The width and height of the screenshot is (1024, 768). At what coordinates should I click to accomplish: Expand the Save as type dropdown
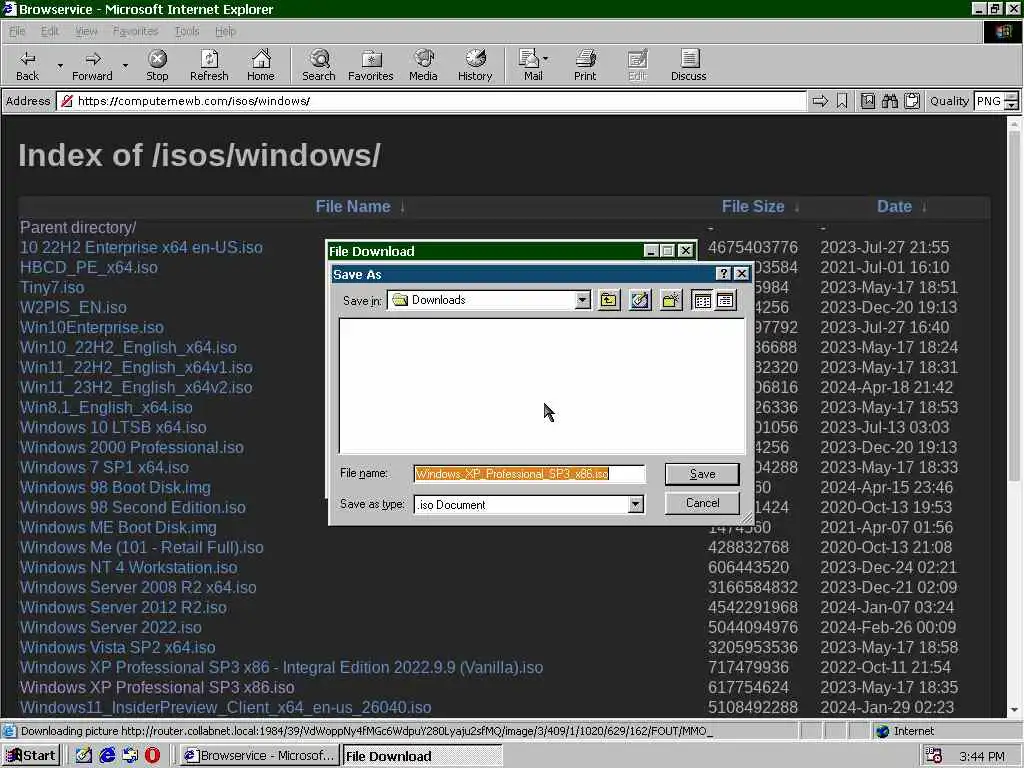(x=635, y=504)
